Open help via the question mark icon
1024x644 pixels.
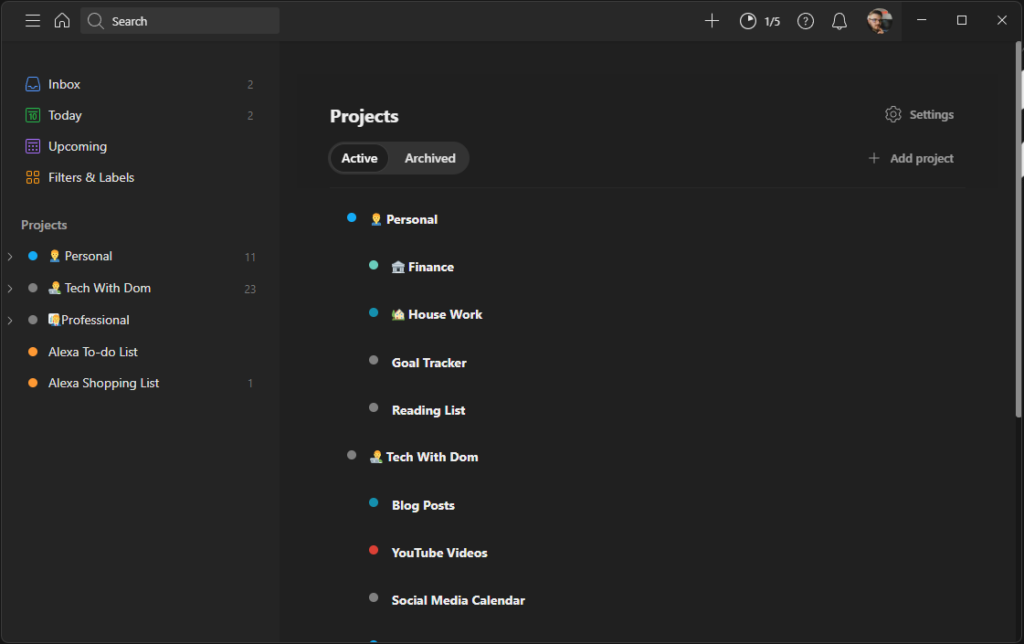(x=805, y=20)
